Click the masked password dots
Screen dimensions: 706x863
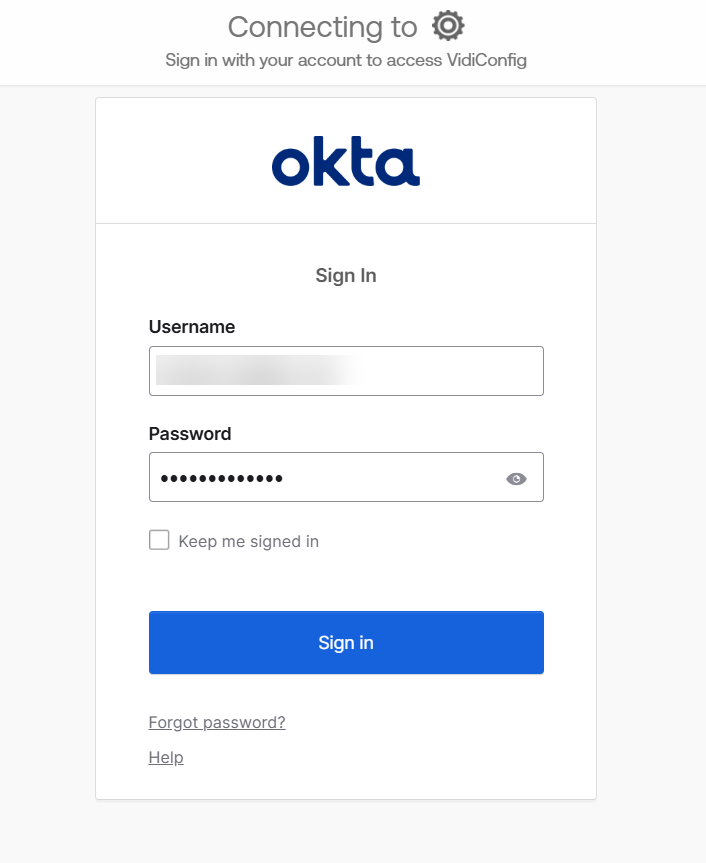pos(221,479)
